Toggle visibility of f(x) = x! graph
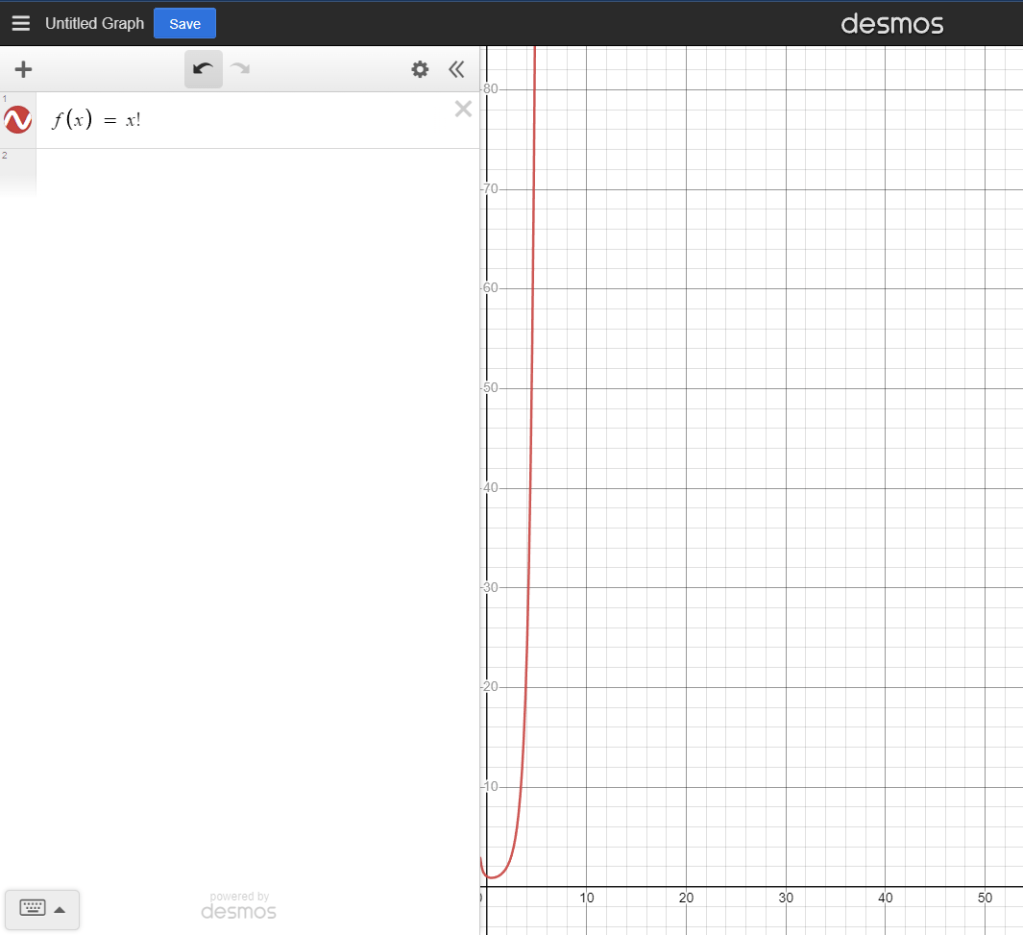 [18, 121]
